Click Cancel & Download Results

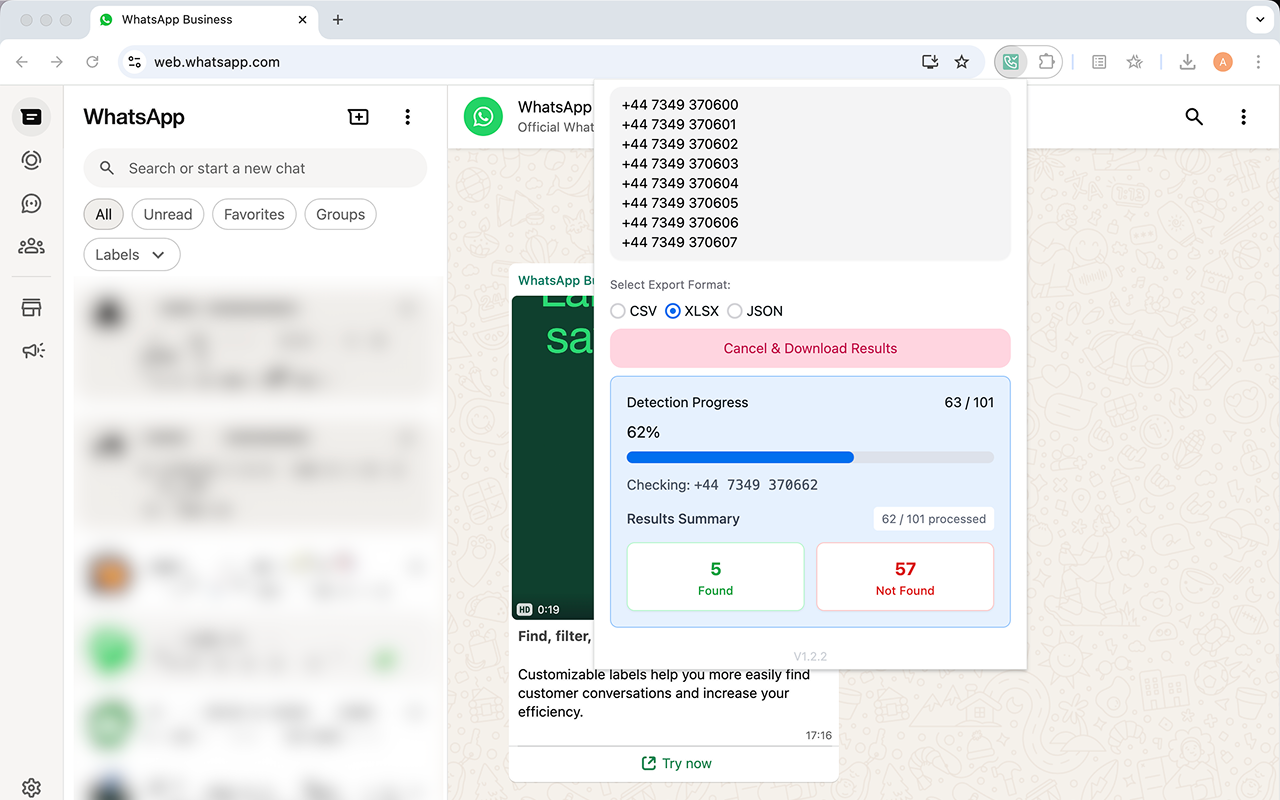point(810,348)
